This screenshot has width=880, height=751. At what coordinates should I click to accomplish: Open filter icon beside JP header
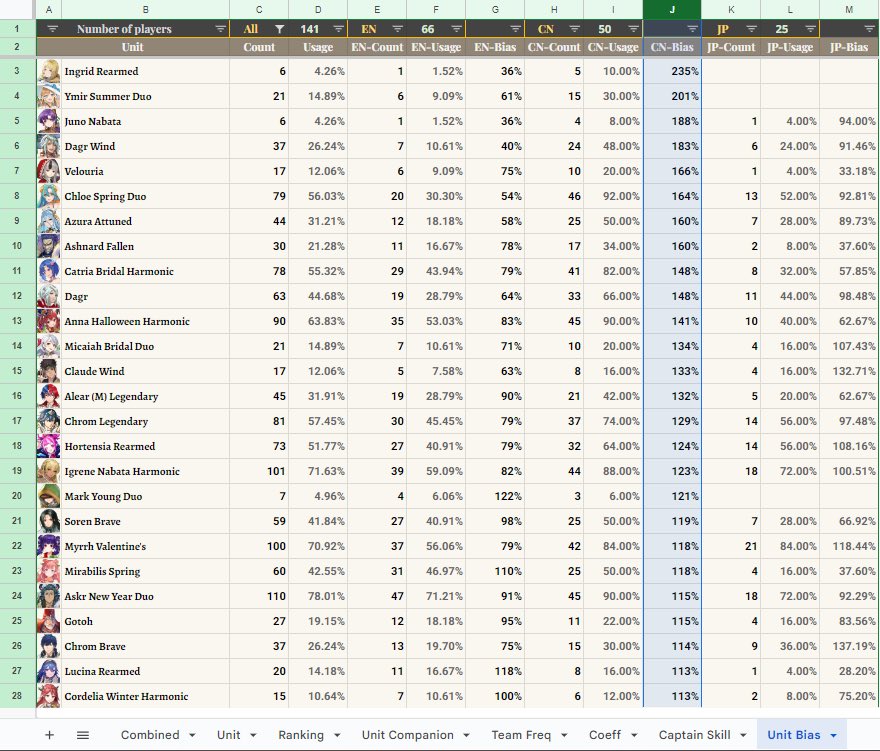click(751, 29)
